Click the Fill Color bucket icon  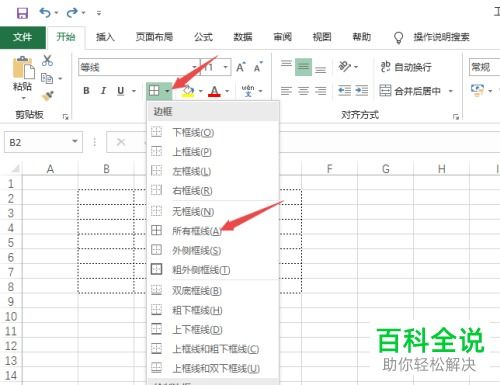188,91
